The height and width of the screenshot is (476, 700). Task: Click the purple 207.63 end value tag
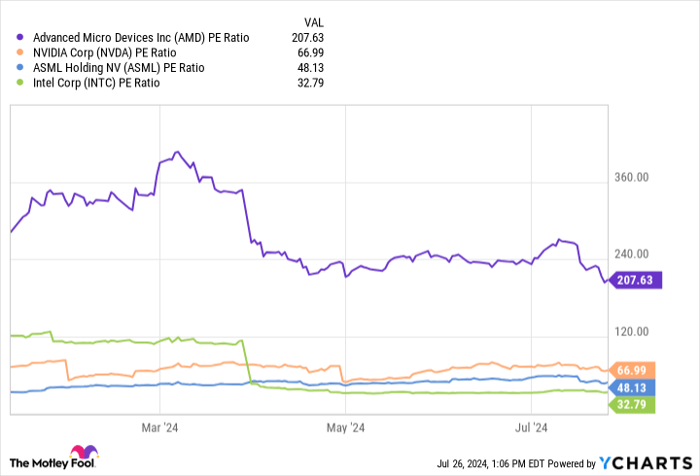[632, 281]
